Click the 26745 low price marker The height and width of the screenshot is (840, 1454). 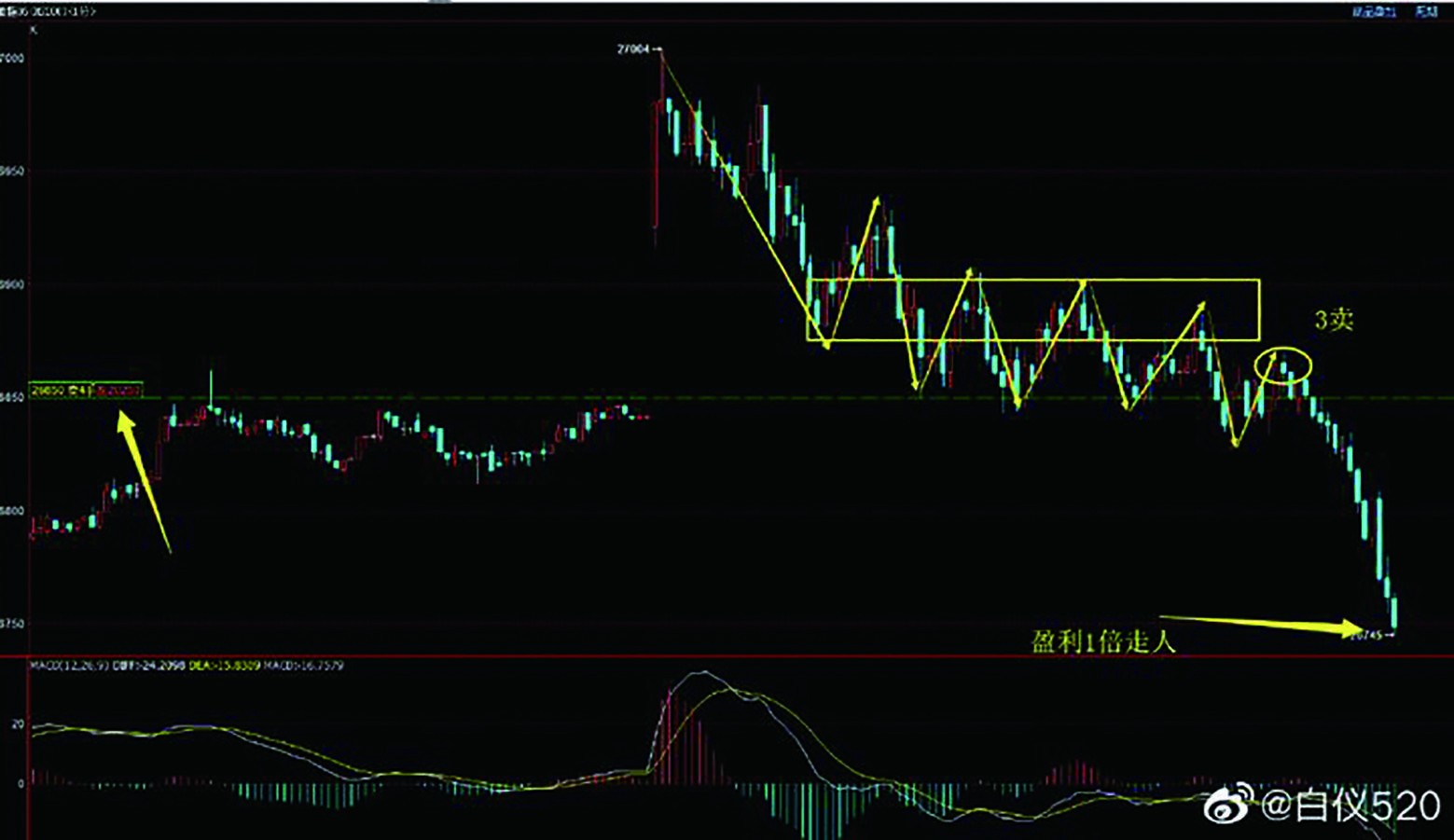(1367, 636)
